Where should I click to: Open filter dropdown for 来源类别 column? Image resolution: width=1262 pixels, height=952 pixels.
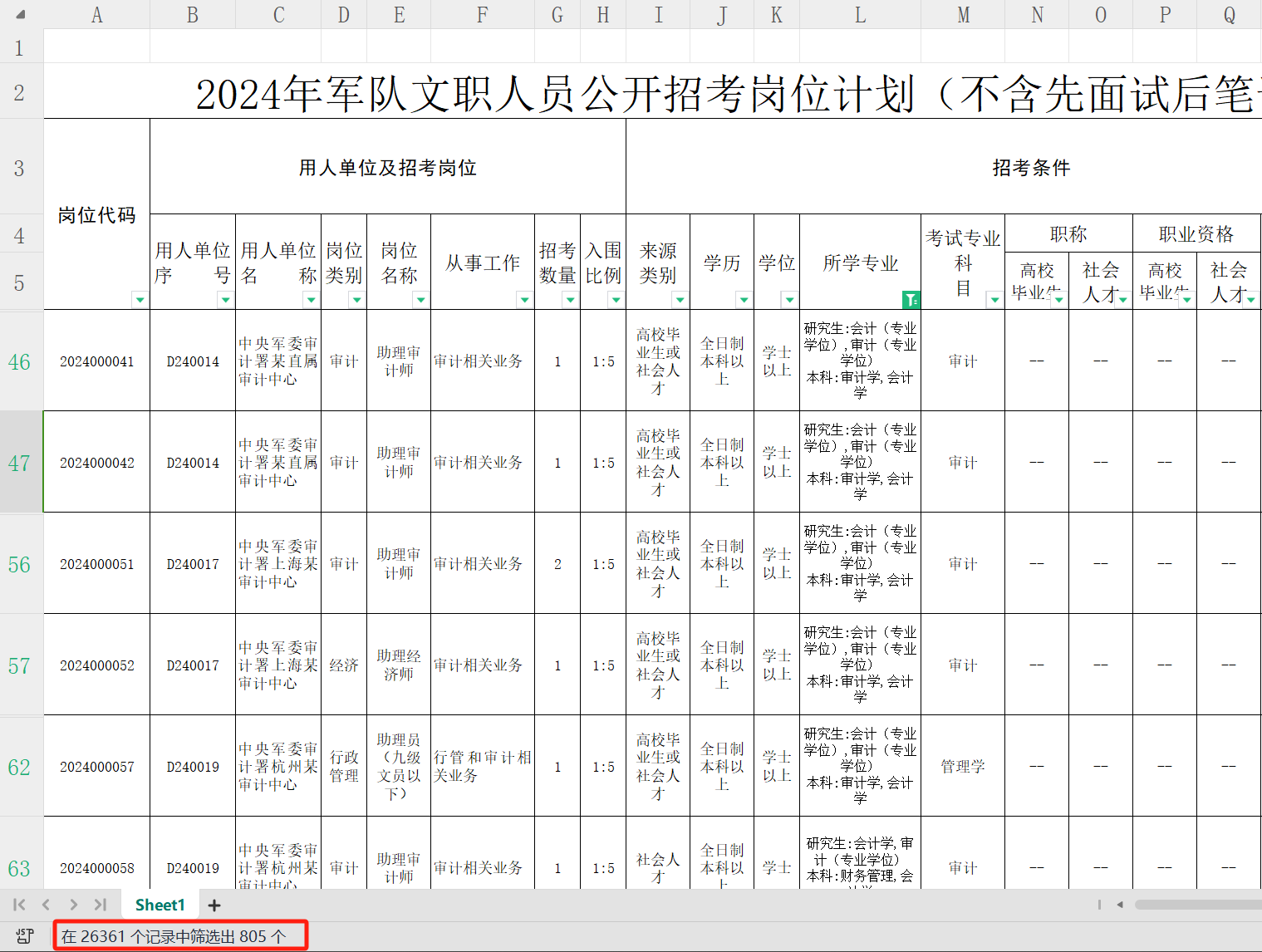coord(679,300)
